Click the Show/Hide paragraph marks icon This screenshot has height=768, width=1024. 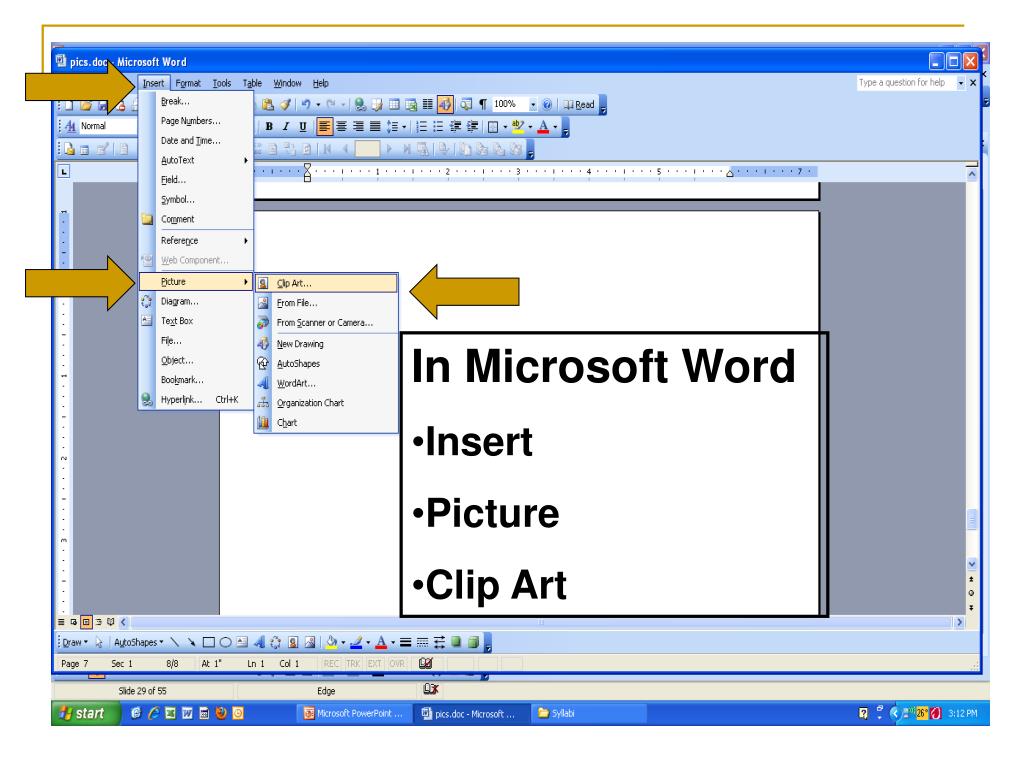pos(483,104)
